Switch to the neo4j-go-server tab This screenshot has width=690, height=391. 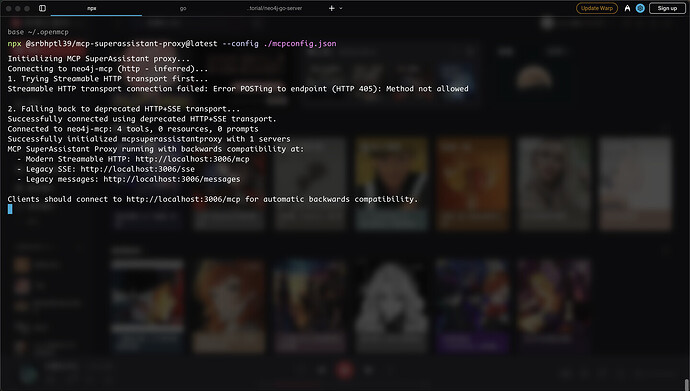pyautogui.click(x=275, y=8)
